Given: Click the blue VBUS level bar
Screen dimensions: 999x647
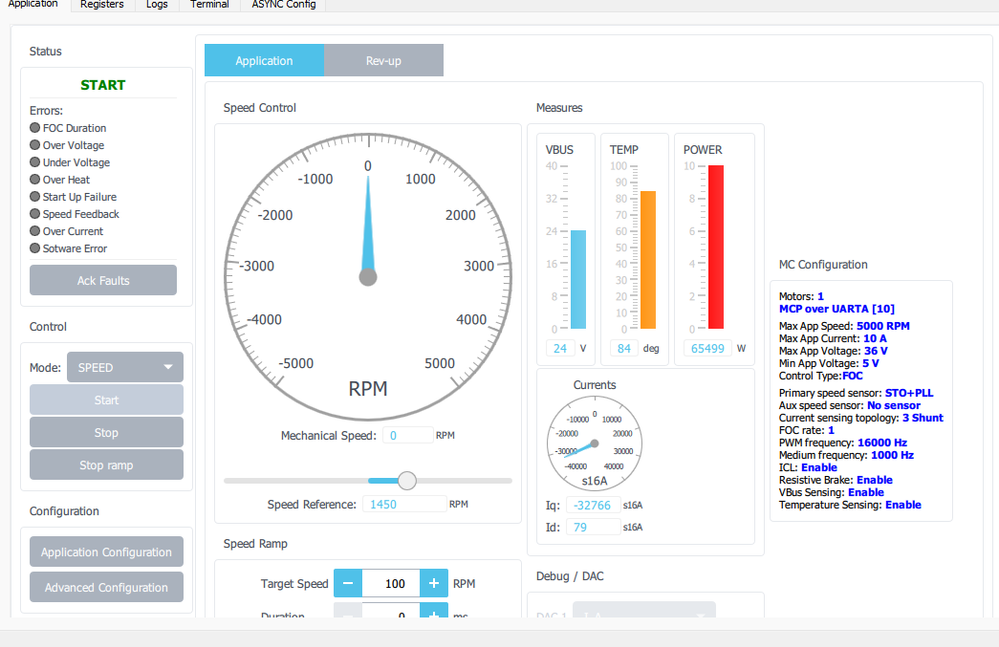Looking at the screenshot, I should (579, 280).
